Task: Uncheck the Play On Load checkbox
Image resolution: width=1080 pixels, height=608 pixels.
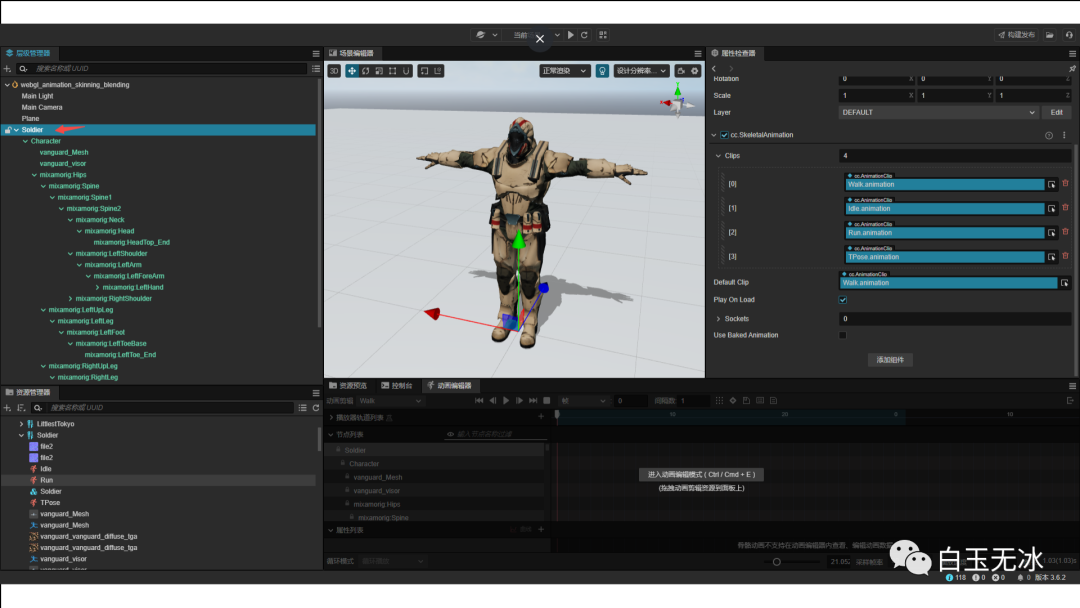Action: click(x=843, y=300)
